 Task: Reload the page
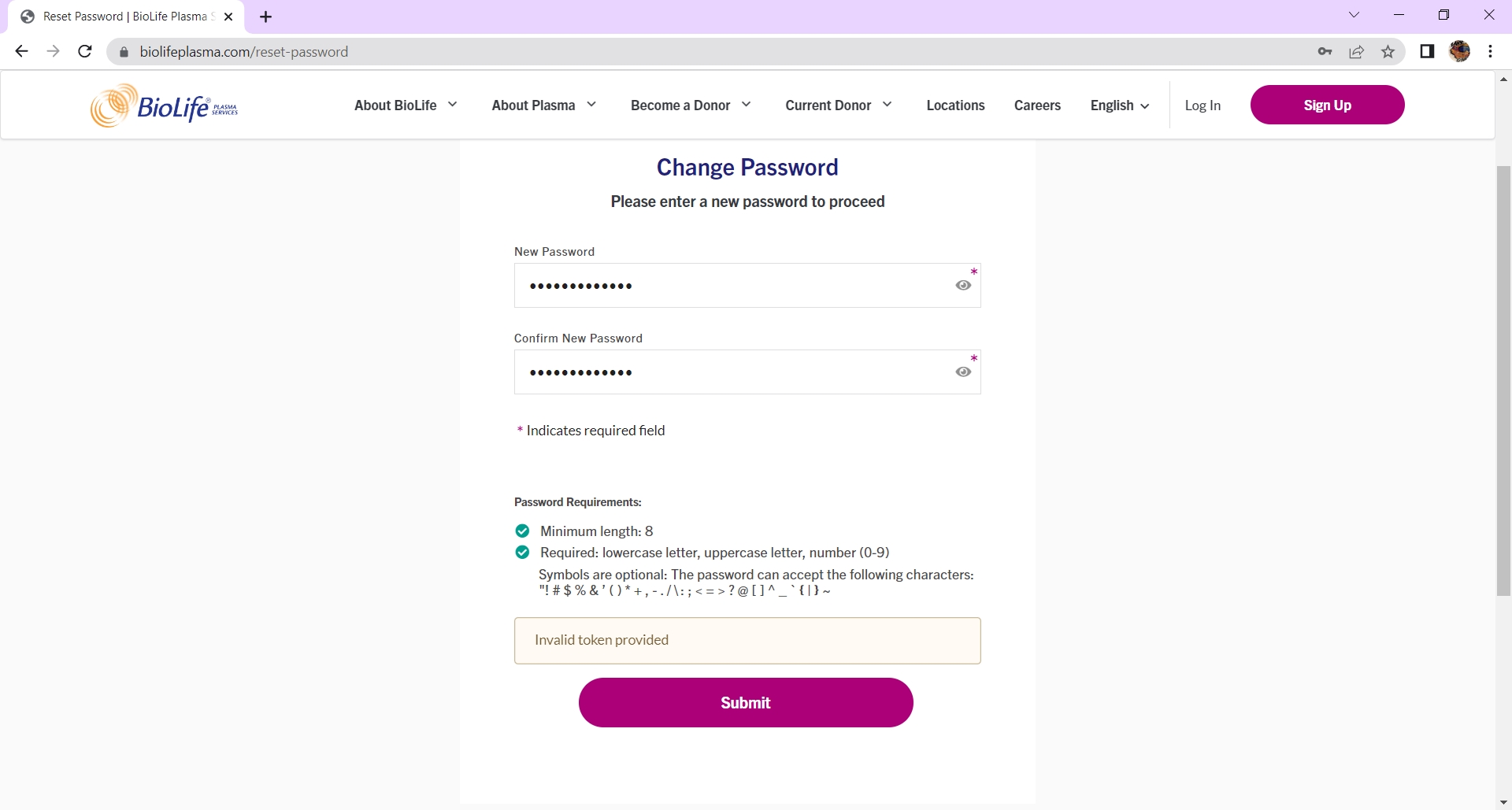pyautogui.click(x=84, y=51)
